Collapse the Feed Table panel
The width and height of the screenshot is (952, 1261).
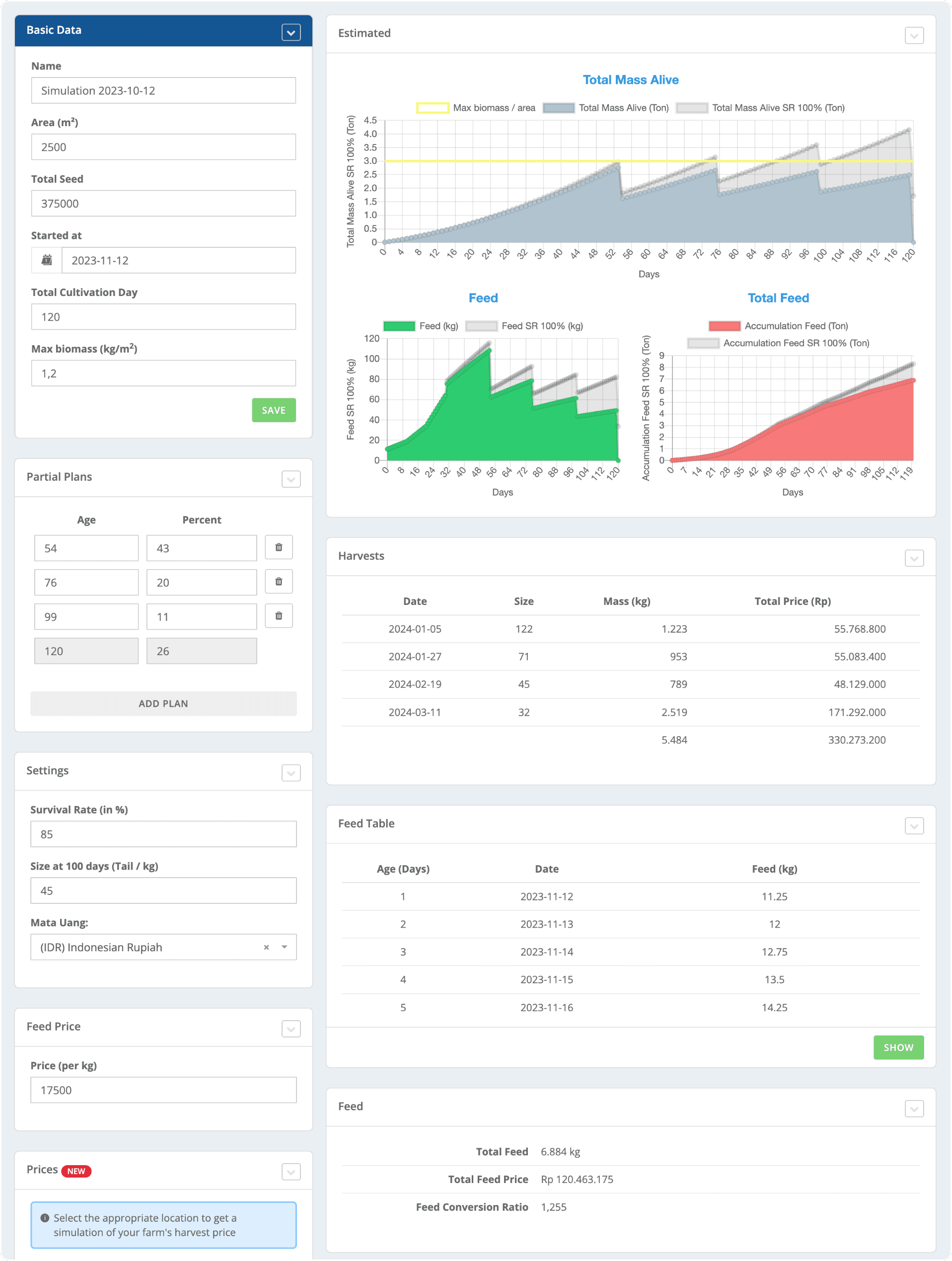(914, 825)
